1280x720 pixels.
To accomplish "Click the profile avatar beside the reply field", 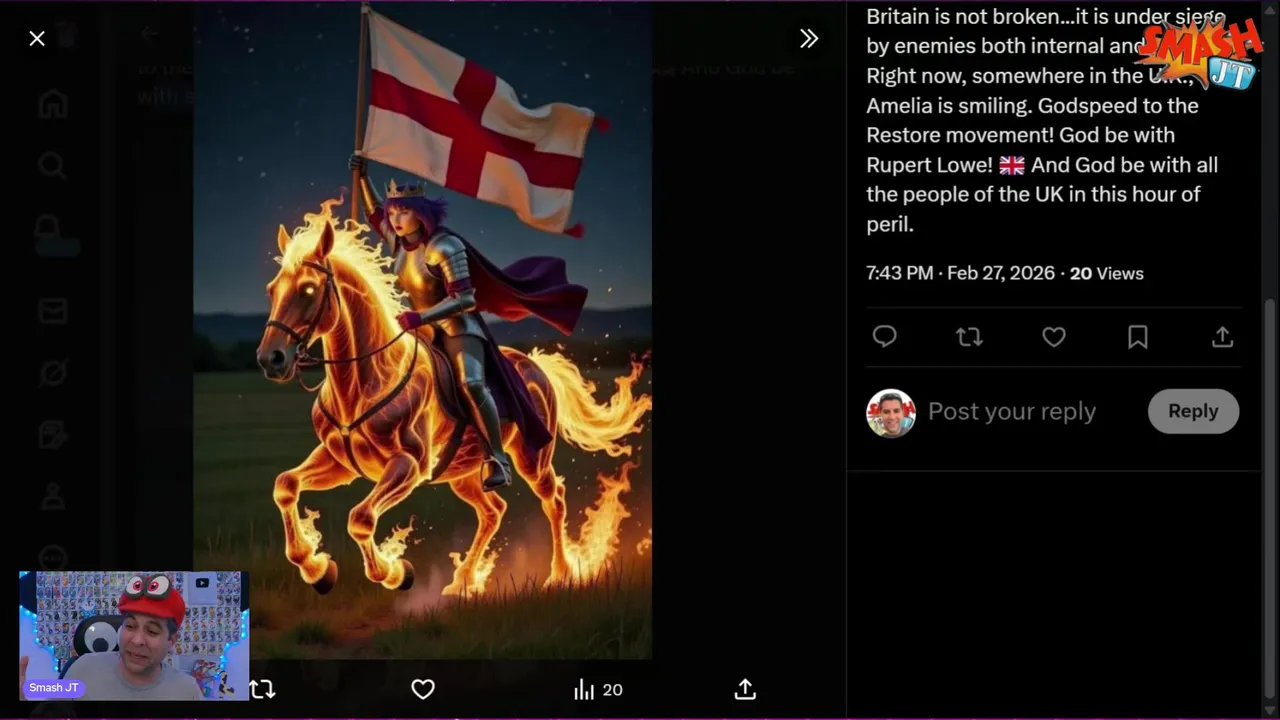I will click(x=891, y=413).
